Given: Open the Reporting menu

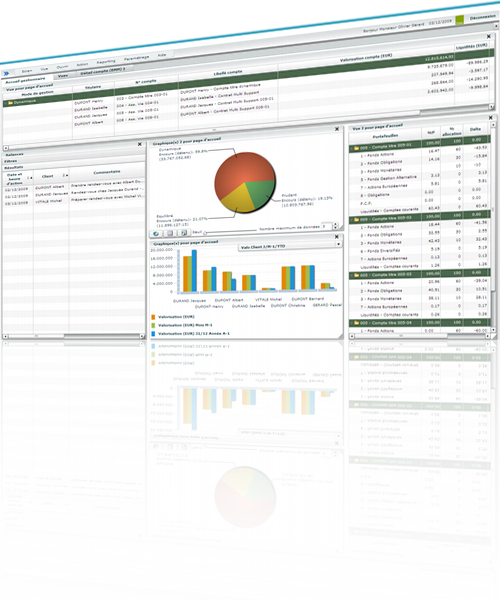Looking at the screenshot, I should [x=106, y=62].
